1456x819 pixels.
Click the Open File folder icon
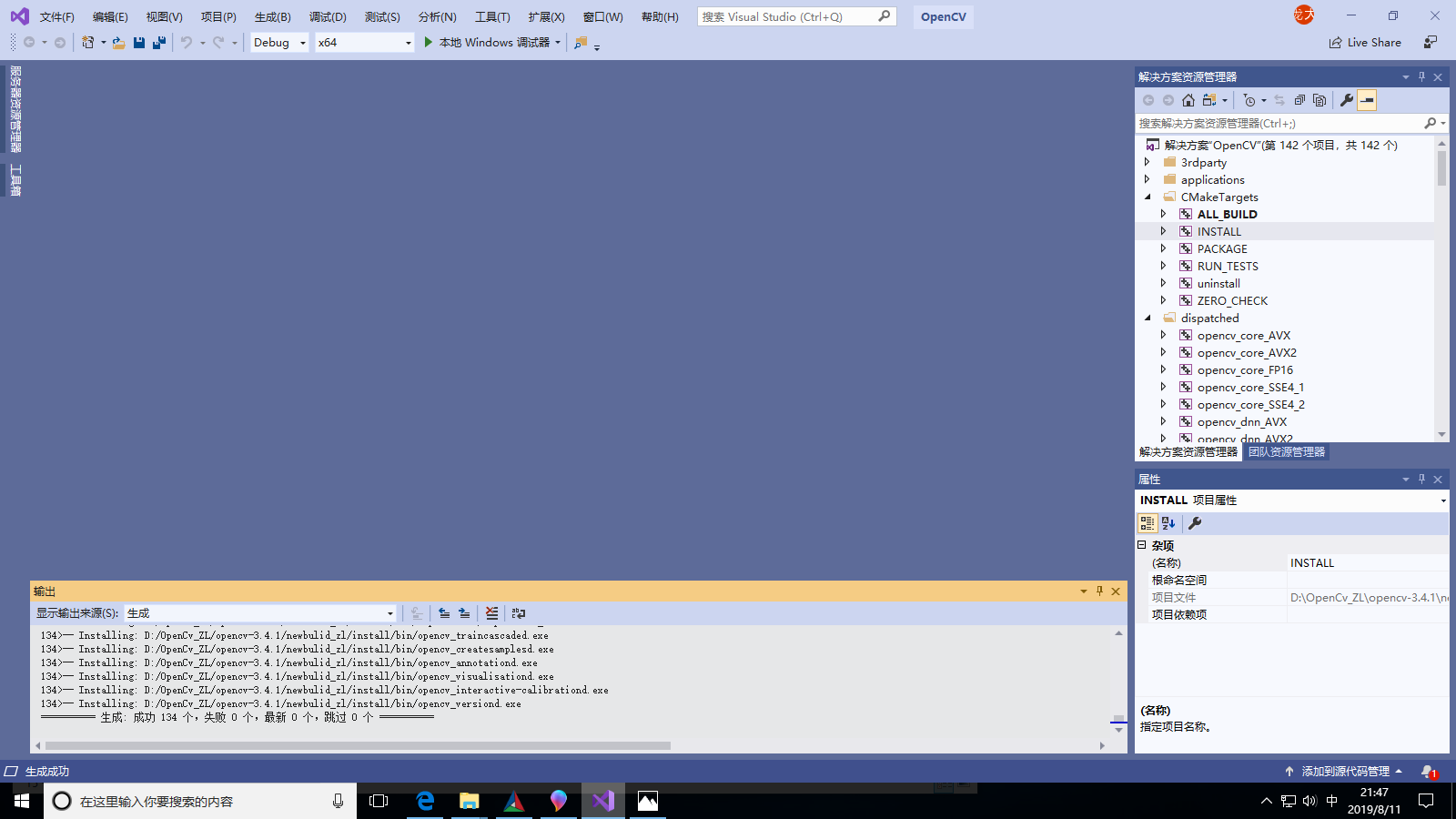click(118, 43)
